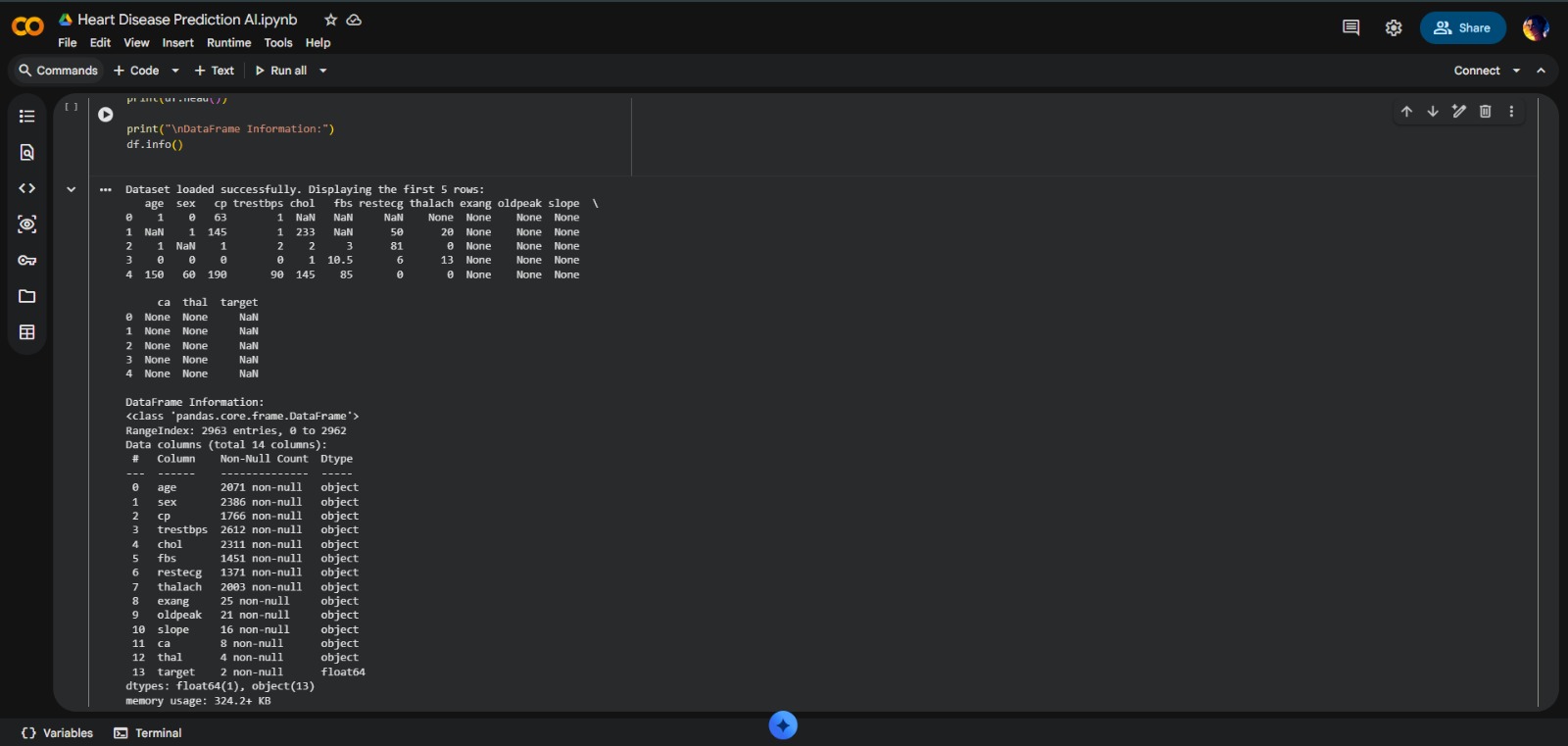Open the Code snippets sidebar icon
Viewport: 1568px width, 746px height.
[27, 188]
